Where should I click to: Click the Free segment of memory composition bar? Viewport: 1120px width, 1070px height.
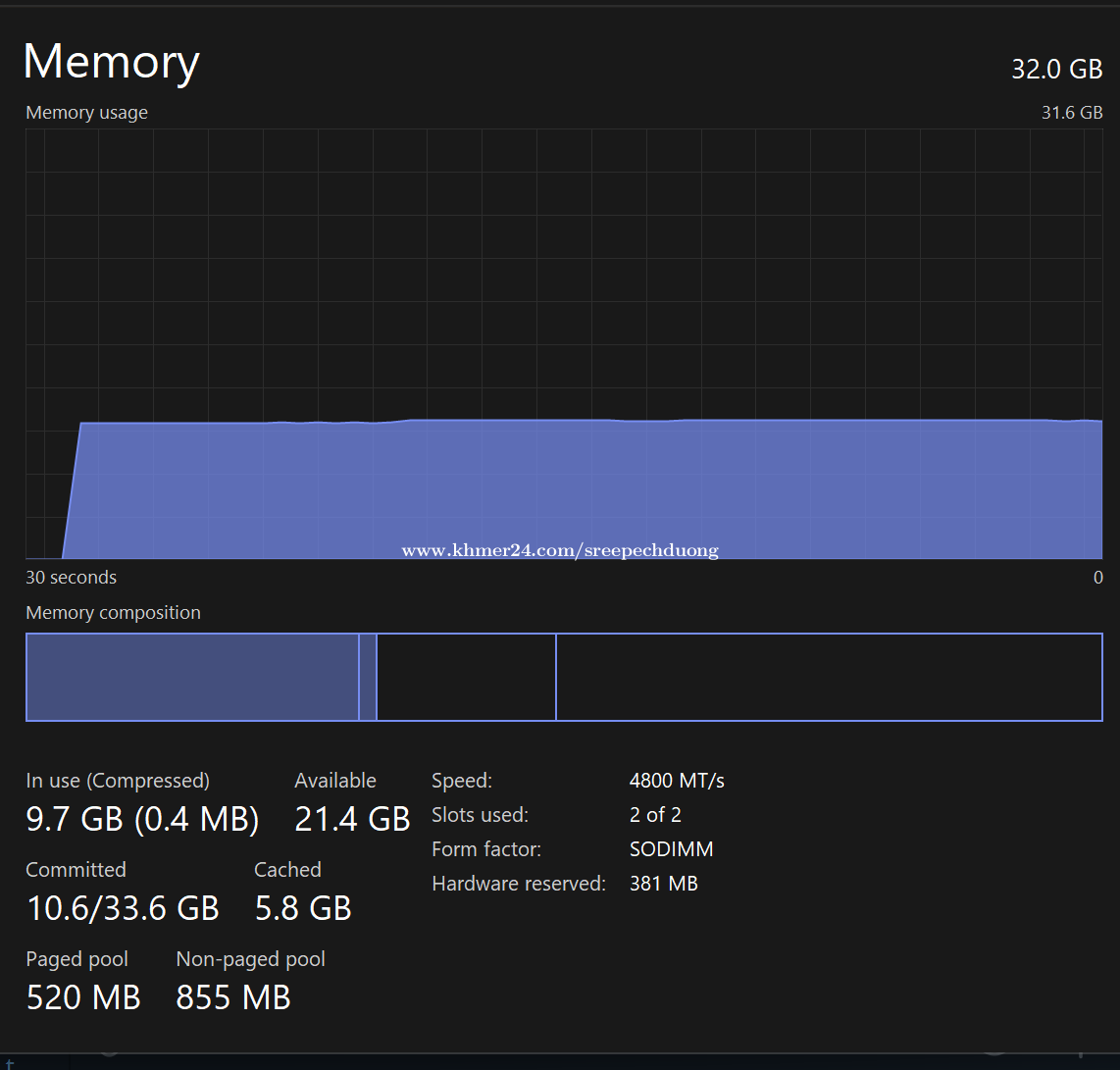(x=829, y=678)
